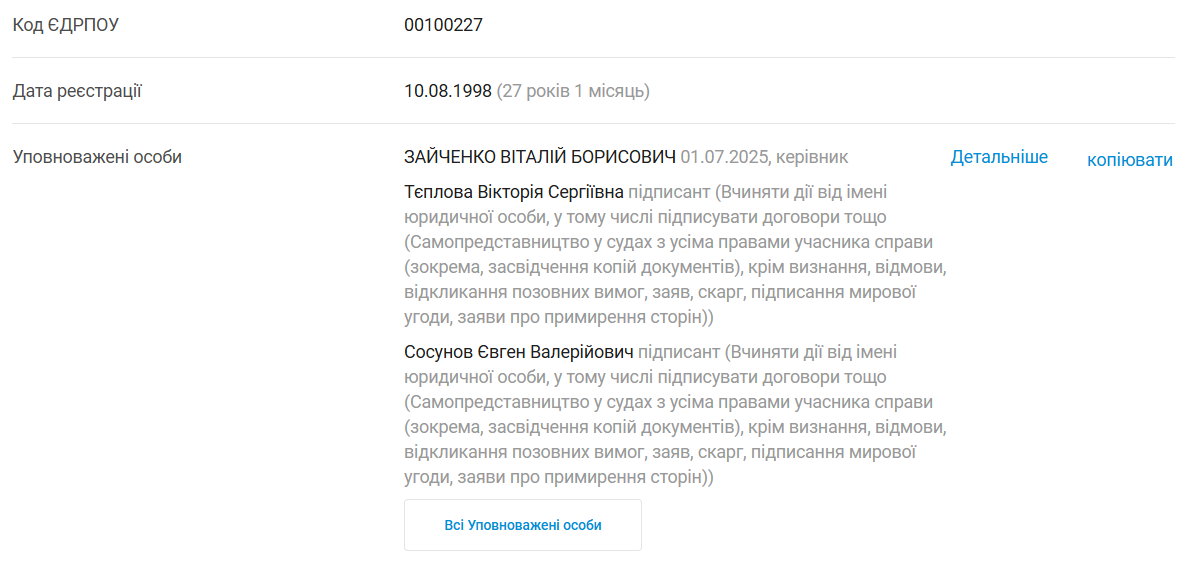Select the name Тєплова Вікторія Сергіївна
Screen dimensions: 1200x569
tap(514, 191)
